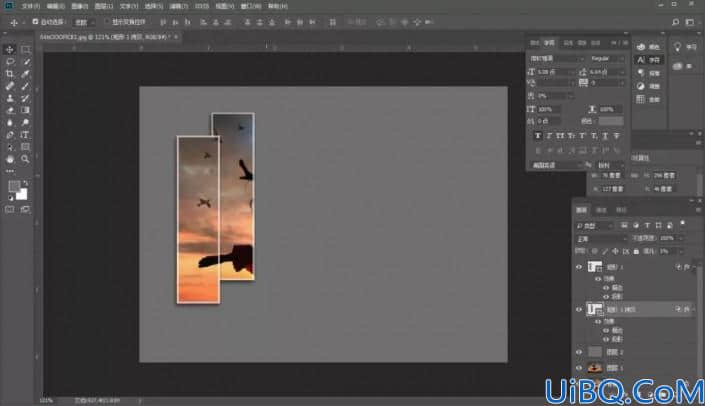
Task: Select the Rectangle shape tool
Action: 25,147
